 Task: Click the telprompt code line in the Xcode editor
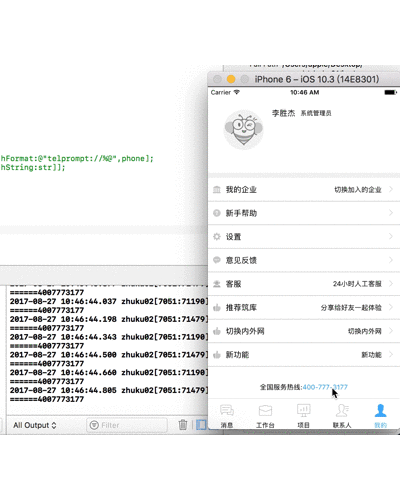click(x=77, y=159)
